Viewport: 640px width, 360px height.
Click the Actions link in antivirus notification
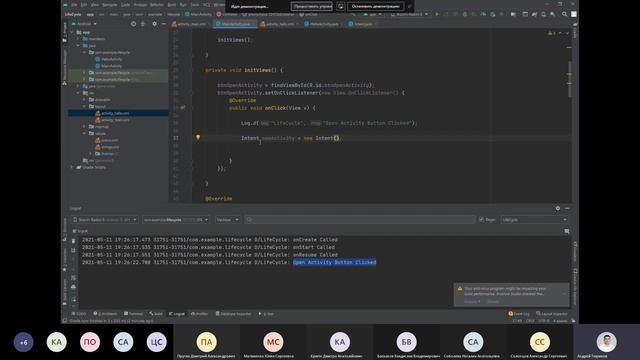pyautogui.click(x=471, y=302)
